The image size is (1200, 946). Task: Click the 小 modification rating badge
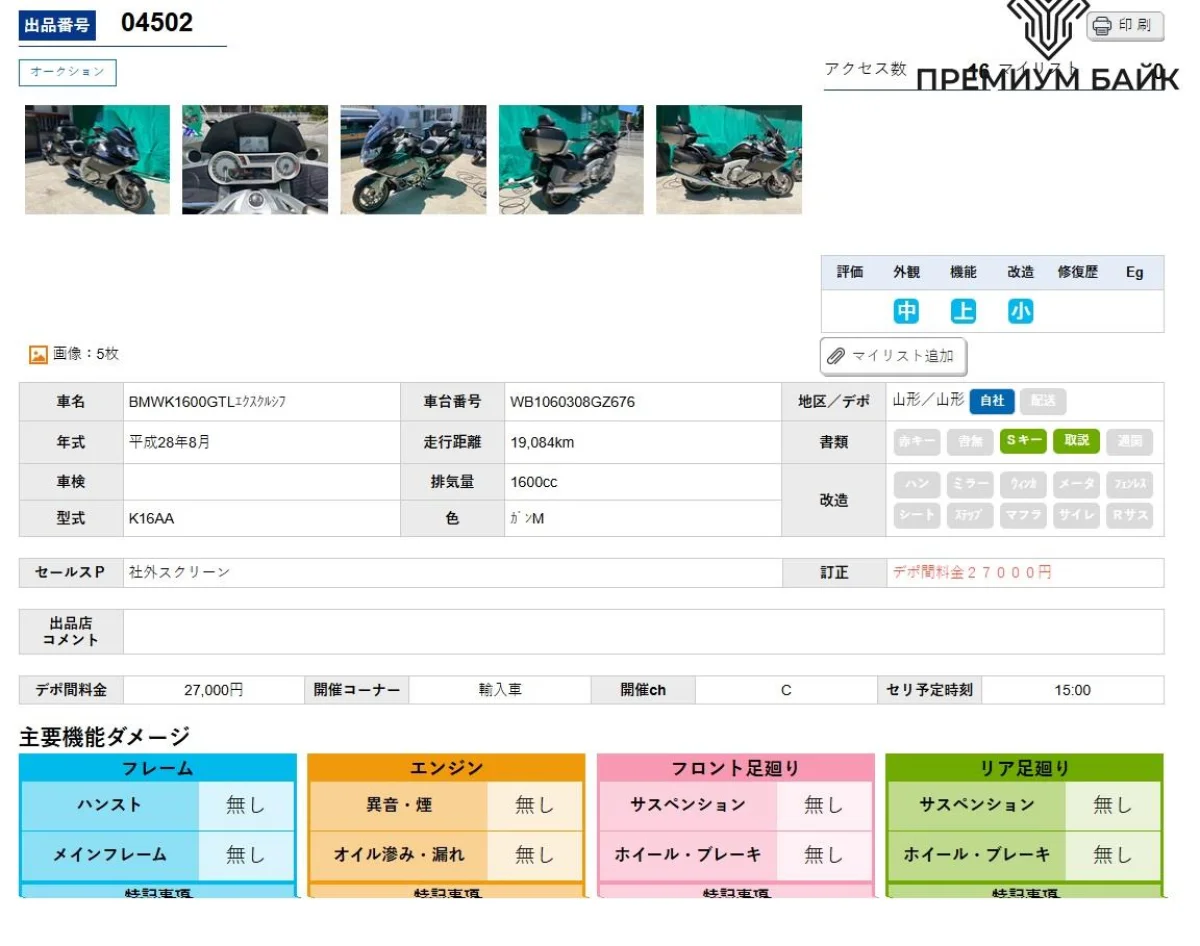pos(1020,312)
